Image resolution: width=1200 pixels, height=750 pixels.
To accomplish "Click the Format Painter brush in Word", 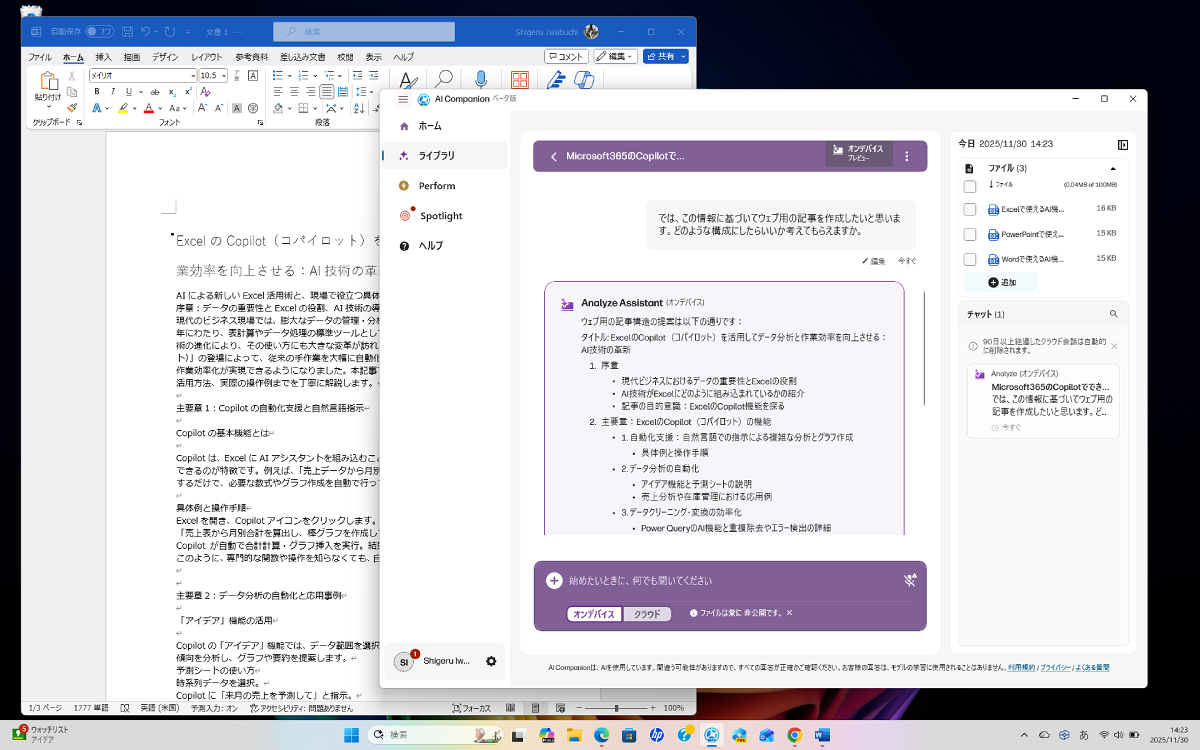I will [x=71, y=107].
